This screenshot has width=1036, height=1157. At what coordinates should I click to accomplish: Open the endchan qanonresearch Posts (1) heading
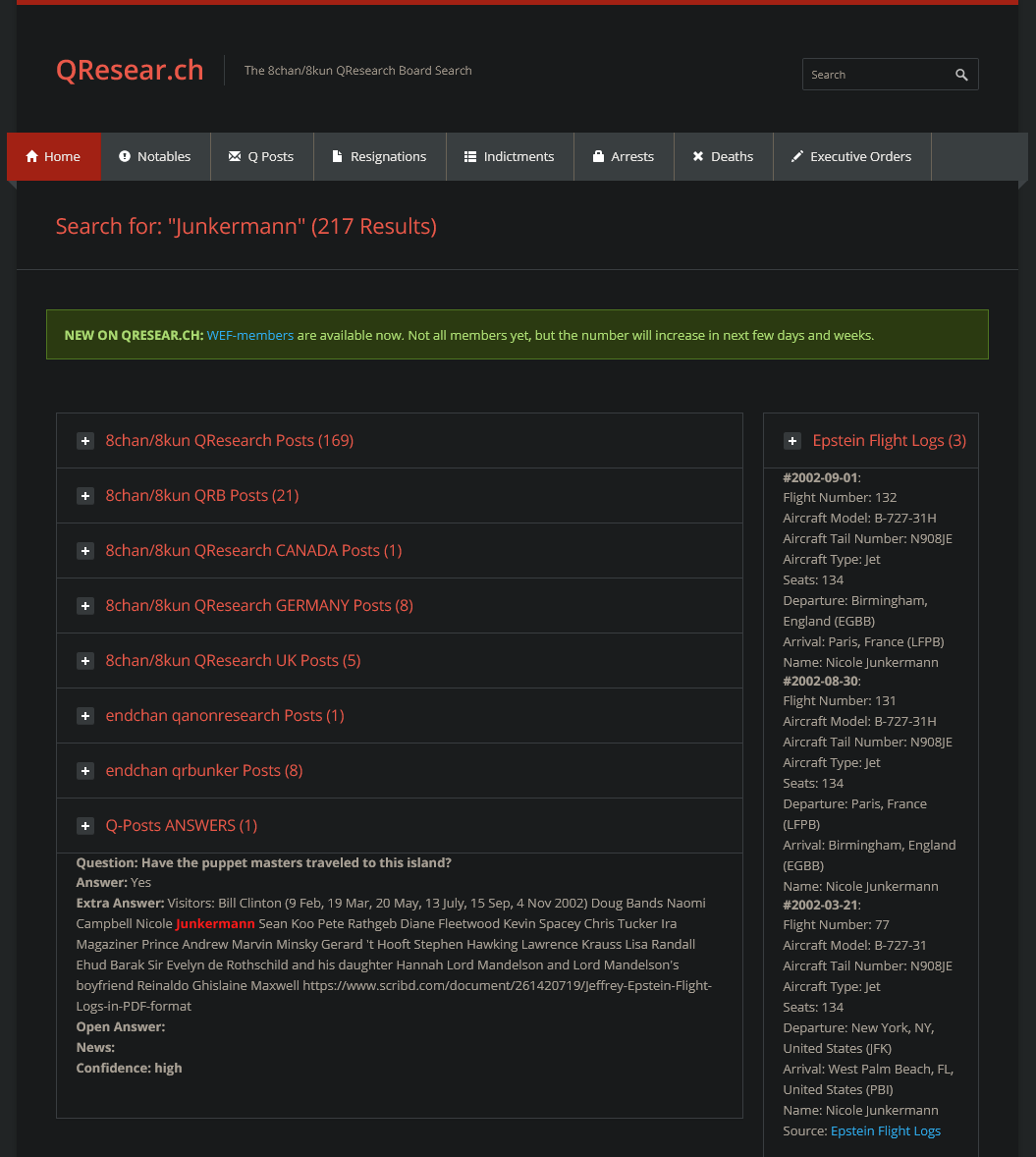click(x=225, y=715)
